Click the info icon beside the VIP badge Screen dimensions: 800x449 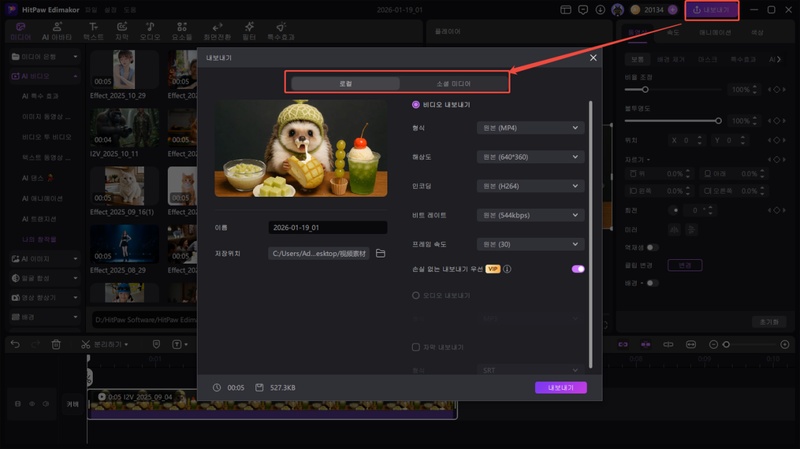point(507,269)
